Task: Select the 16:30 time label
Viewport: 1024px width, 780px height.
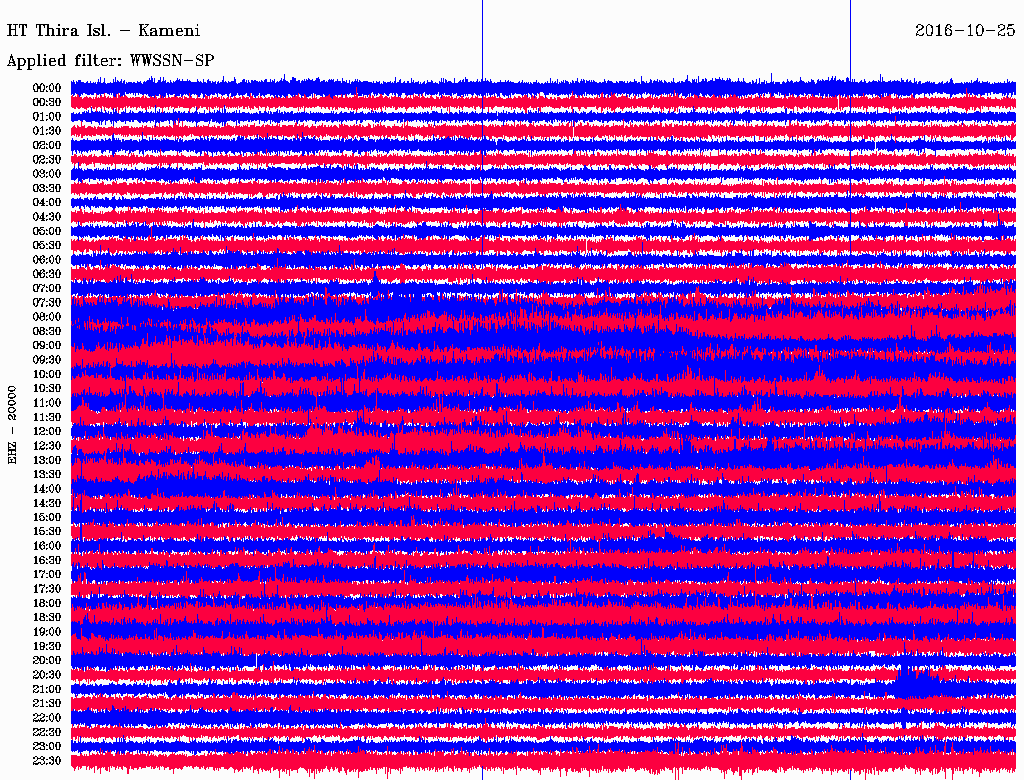Action: click(47, 561)
